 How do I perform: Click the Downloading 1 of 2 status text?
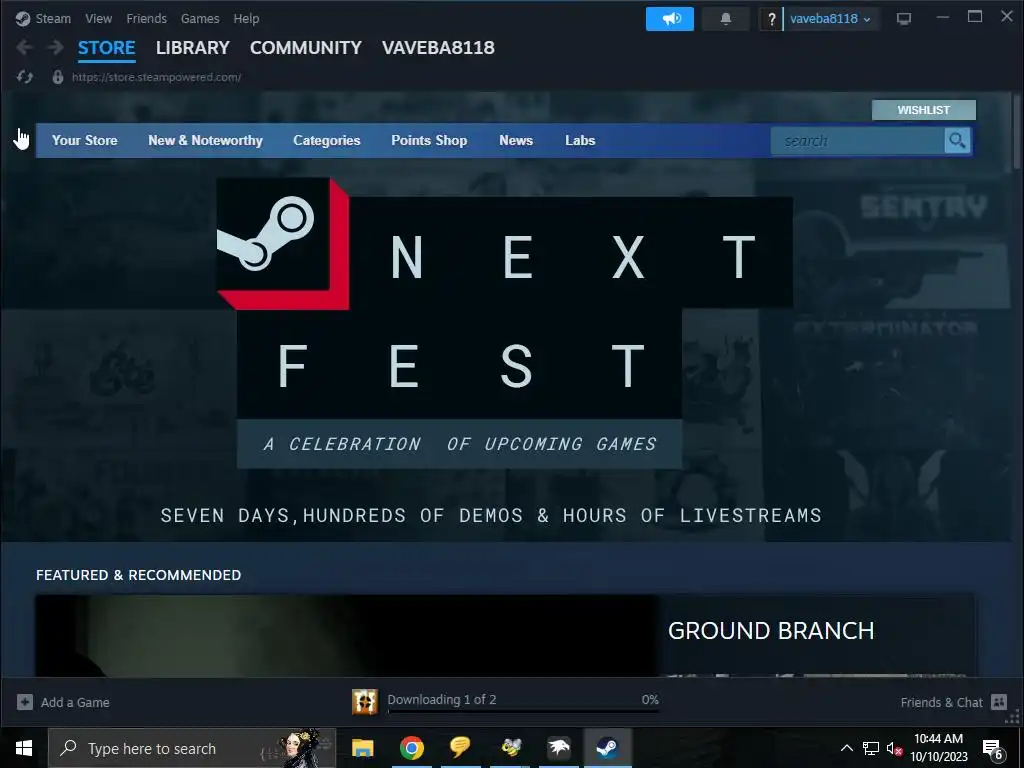[x=441, y=699]
